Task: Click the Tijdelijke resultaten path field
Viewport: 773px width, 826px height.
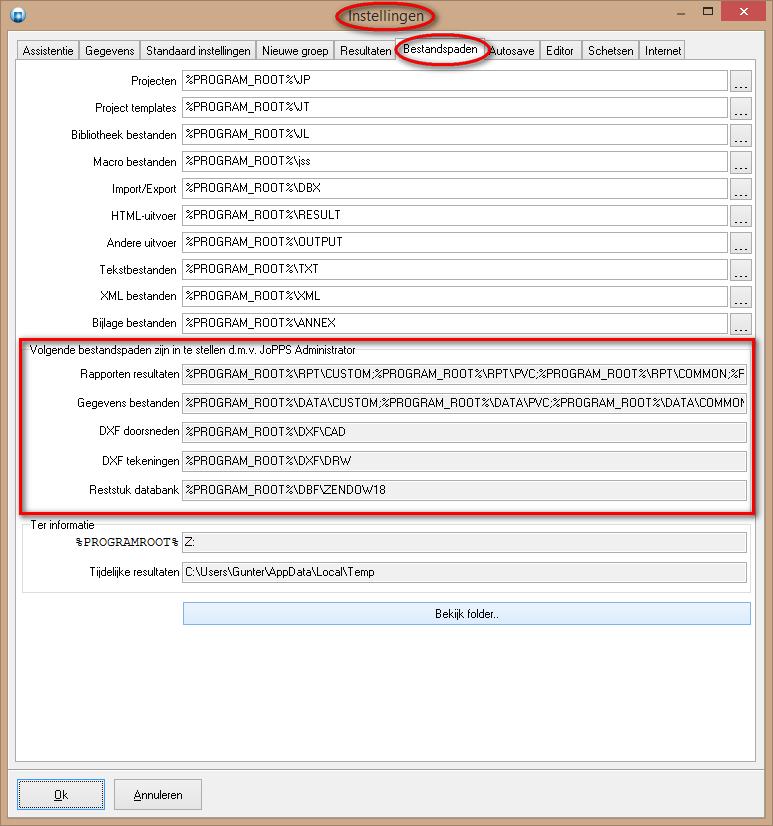Action: point(464,572)
